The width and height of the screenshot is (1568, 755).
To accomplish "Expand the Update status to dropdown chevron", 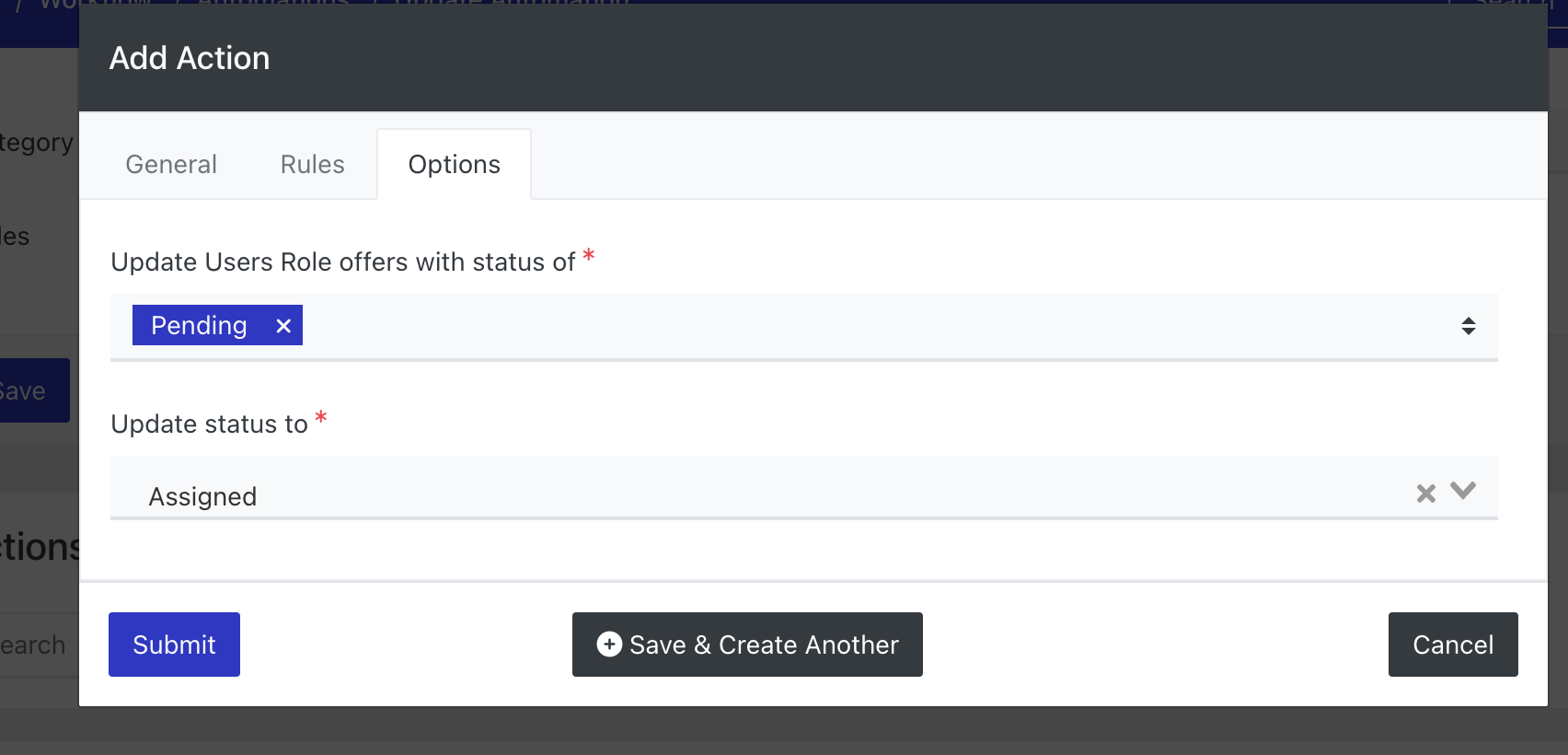I will point(1463,491).
